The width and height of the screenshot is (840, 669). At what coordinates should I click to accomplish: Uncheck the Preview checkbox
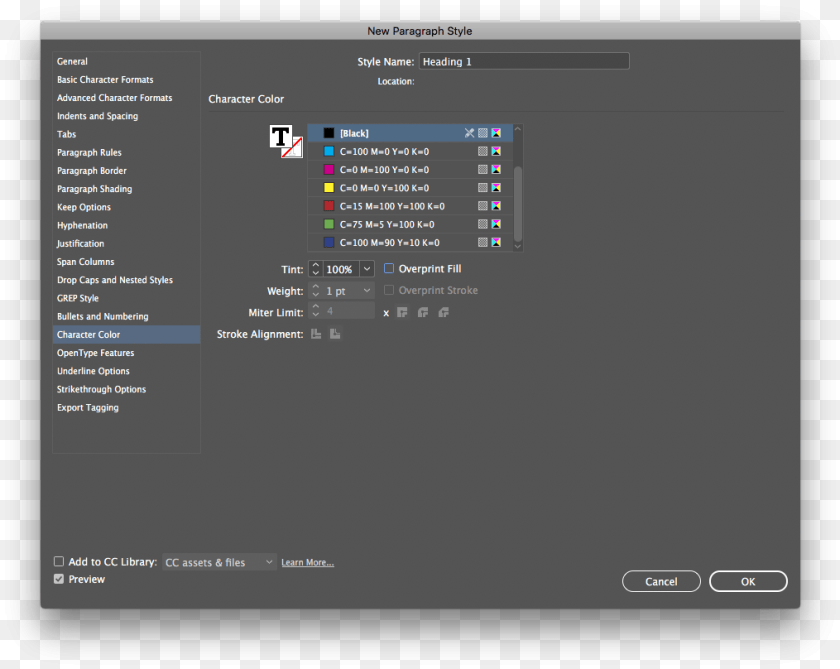(59, 579)
